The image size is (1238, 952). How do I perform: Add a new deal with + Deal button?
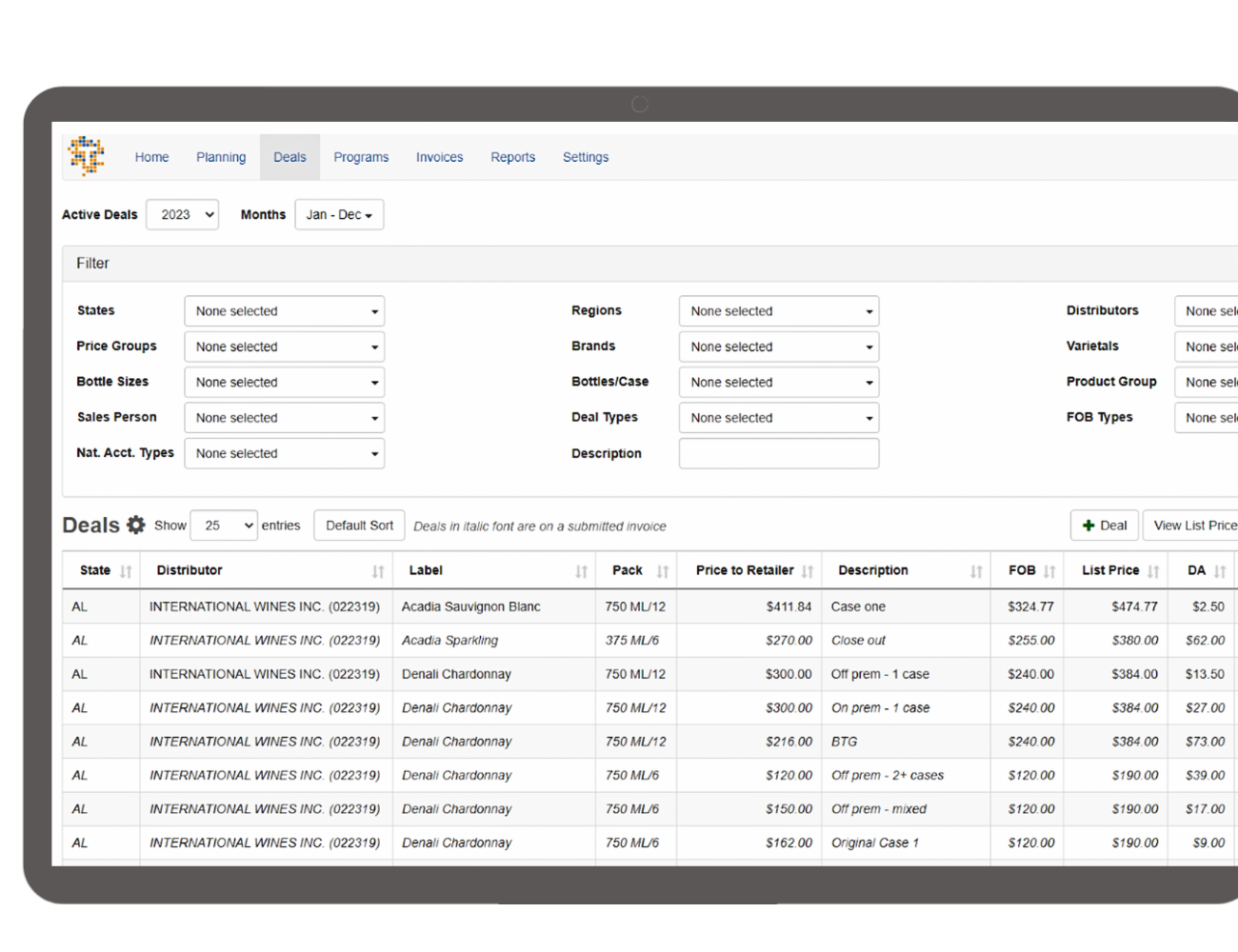[1104, 526]
